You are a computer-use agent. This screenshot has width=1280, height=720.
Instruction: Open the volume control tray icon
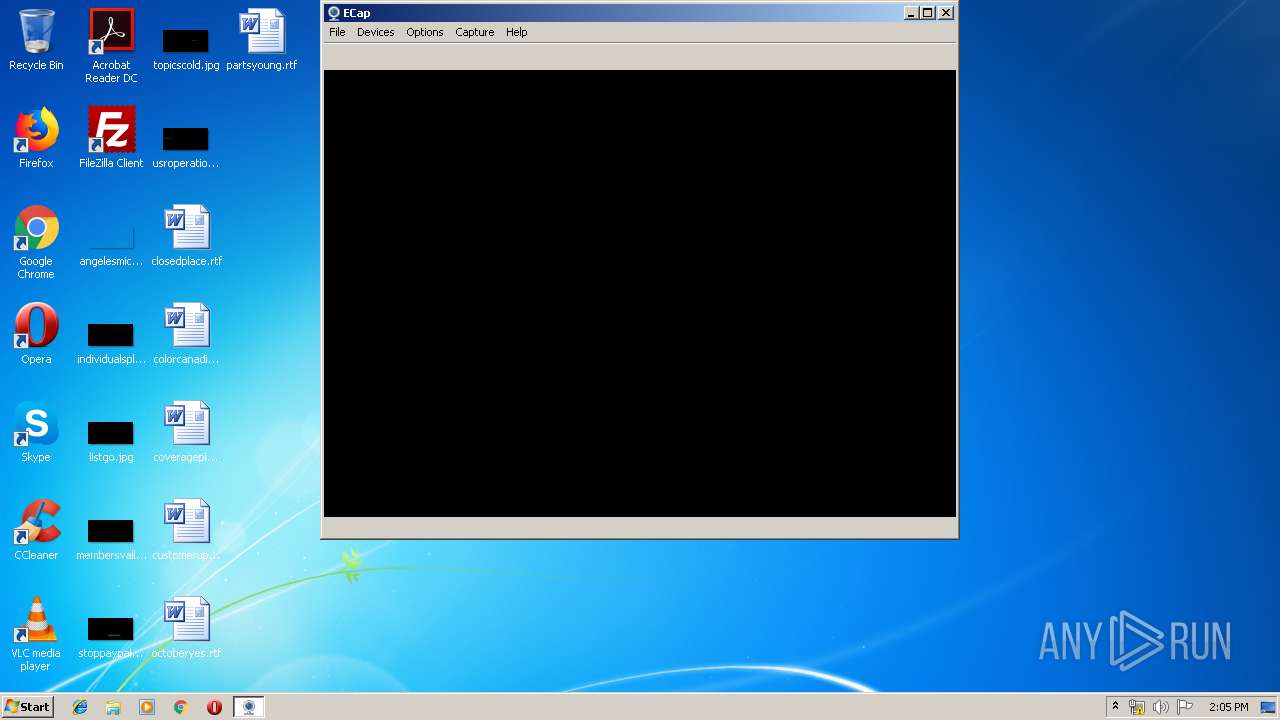tap(1160, 707)
